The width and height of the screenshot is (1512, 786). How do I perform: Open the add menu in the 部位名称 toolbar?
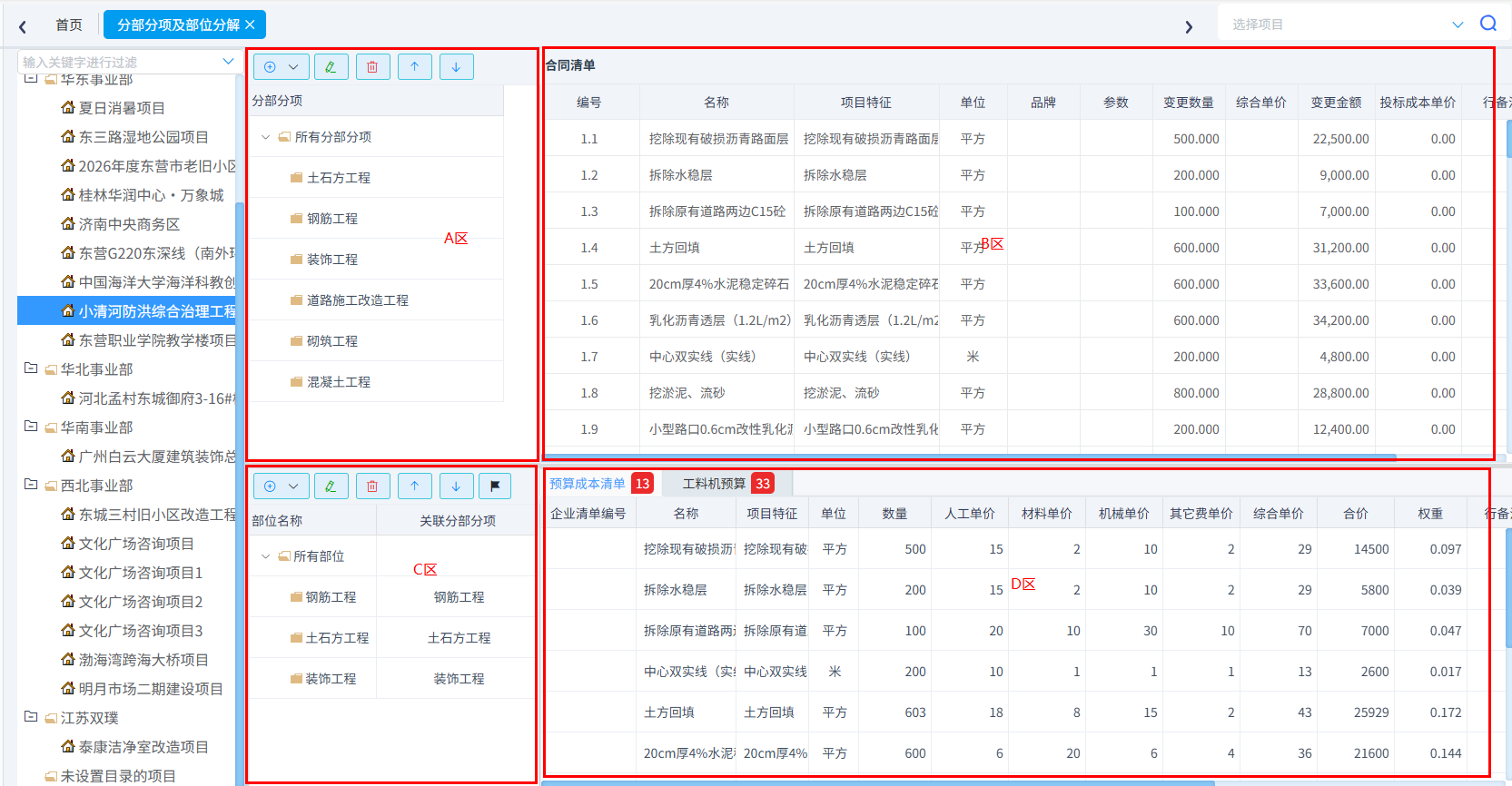coord(282,486)
